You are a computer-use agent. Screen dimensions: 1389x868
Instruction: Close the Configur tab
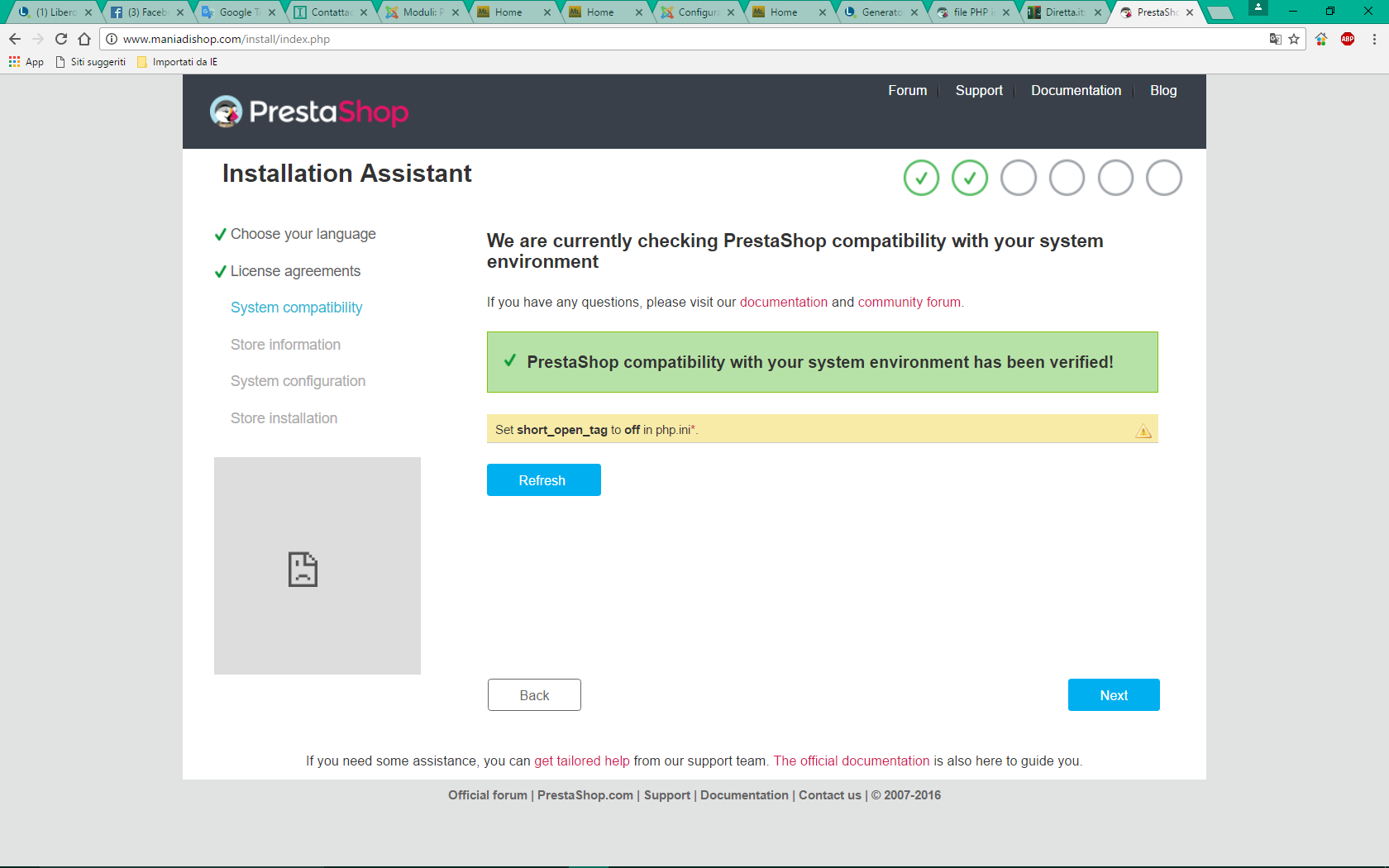731,12
